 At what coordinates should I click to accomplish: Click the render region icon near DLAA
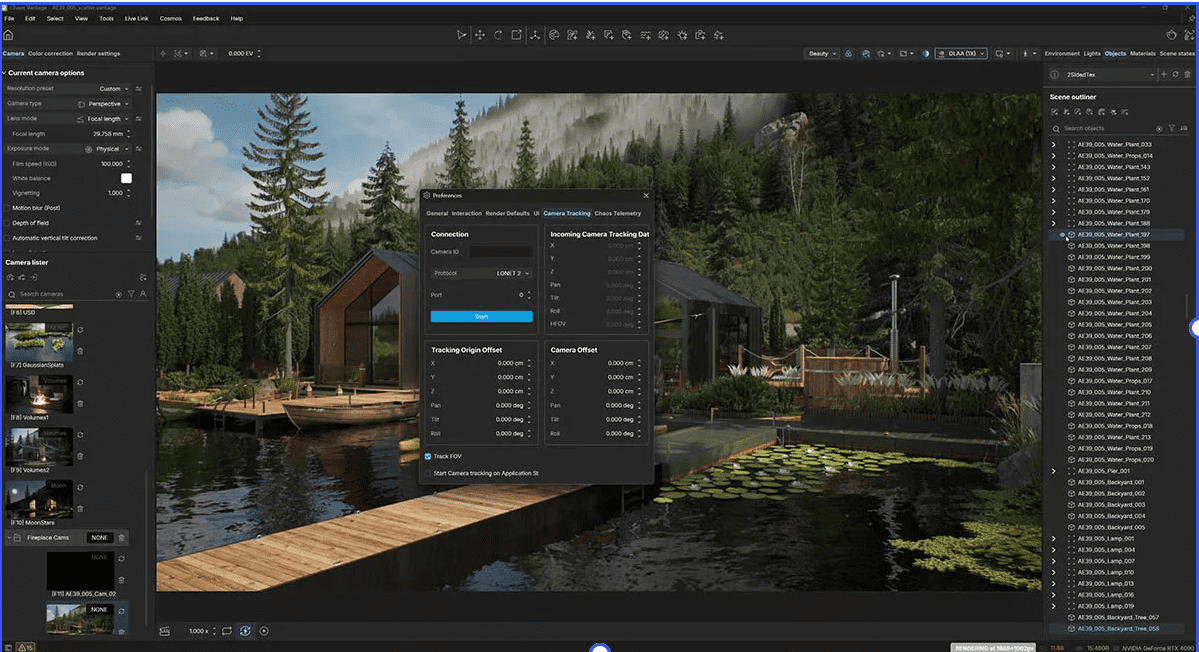[x=998, y=53]
